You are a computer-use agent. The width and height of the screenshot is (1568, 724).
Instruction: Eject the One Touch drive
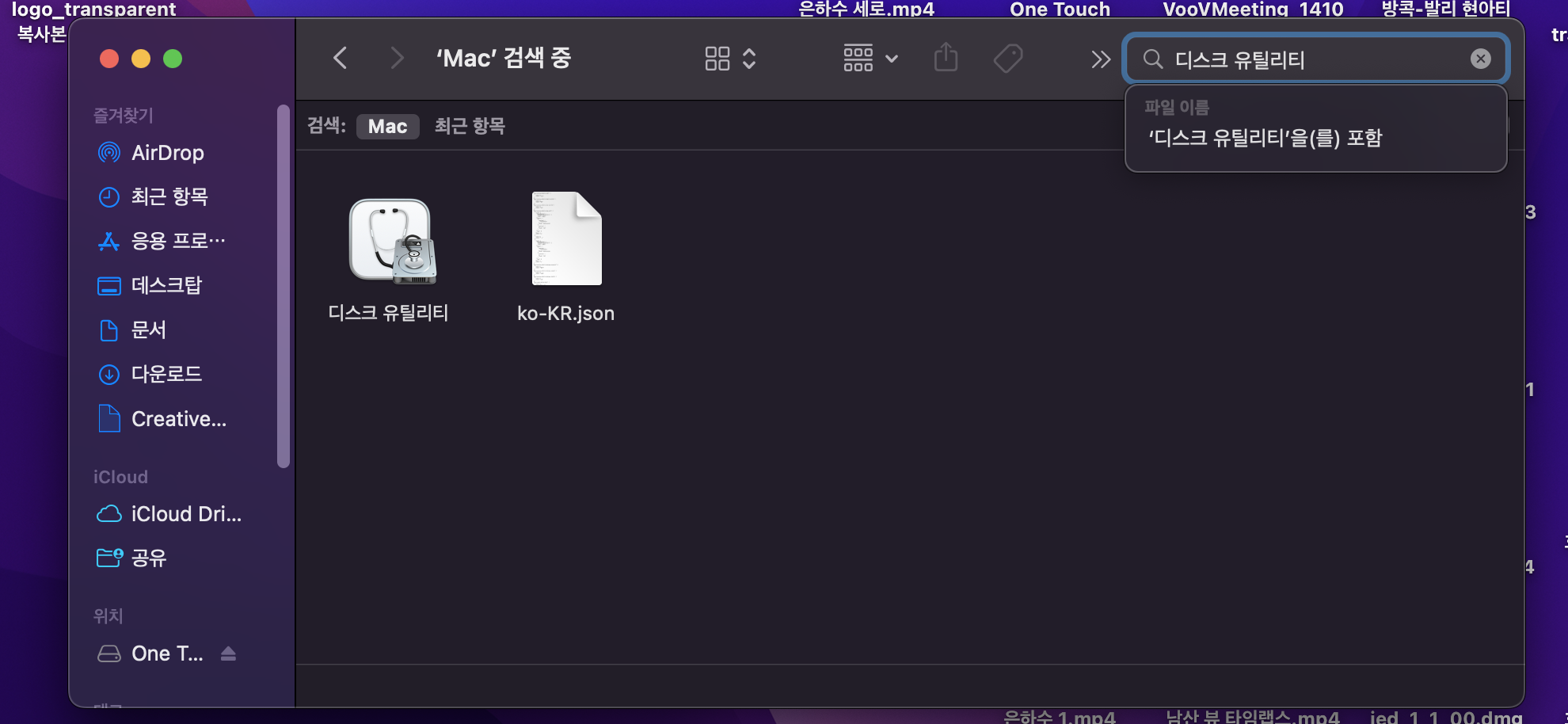click(x=229, y=653)
